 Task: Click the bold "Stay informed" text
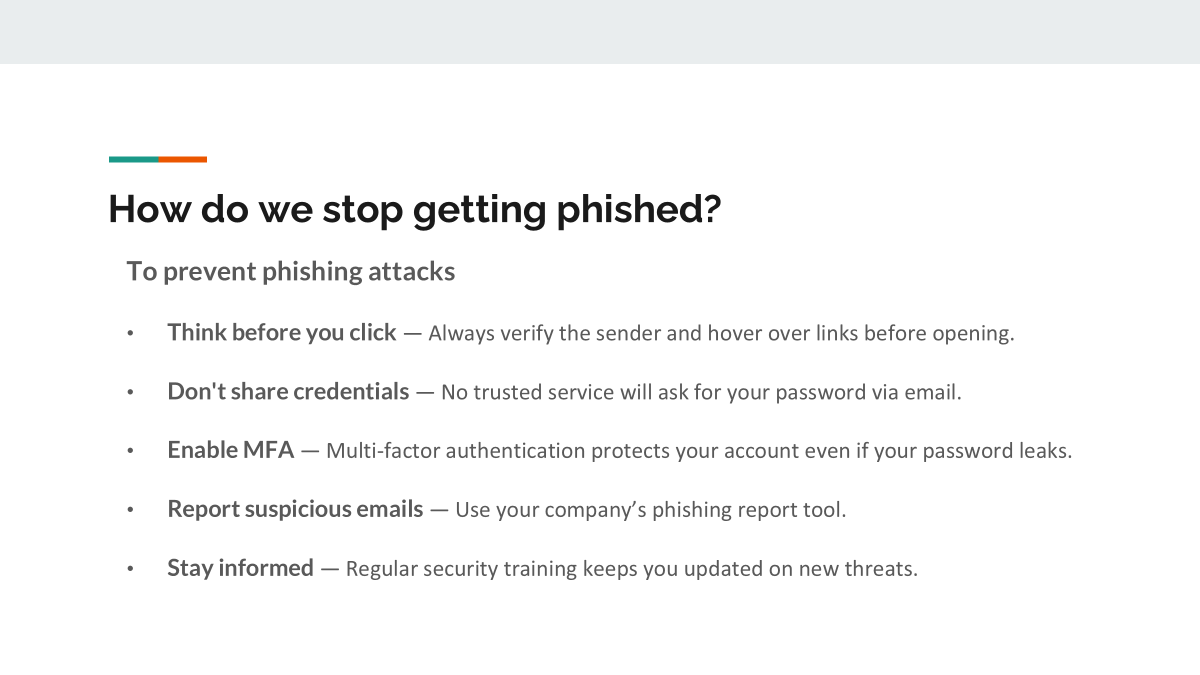pos(240,569)
